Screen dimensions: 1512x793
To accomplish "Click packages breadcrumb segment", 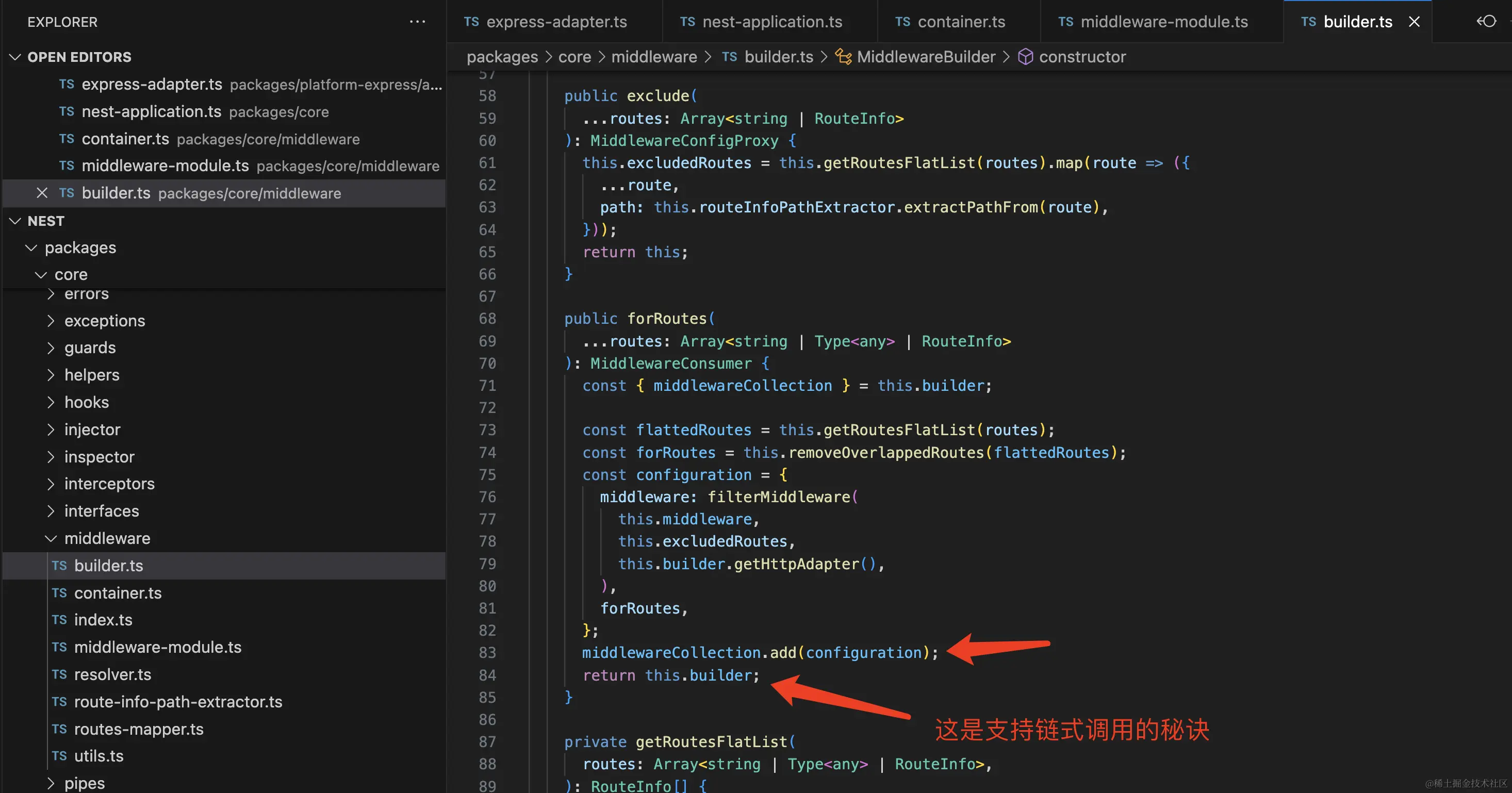I will 502,57.
